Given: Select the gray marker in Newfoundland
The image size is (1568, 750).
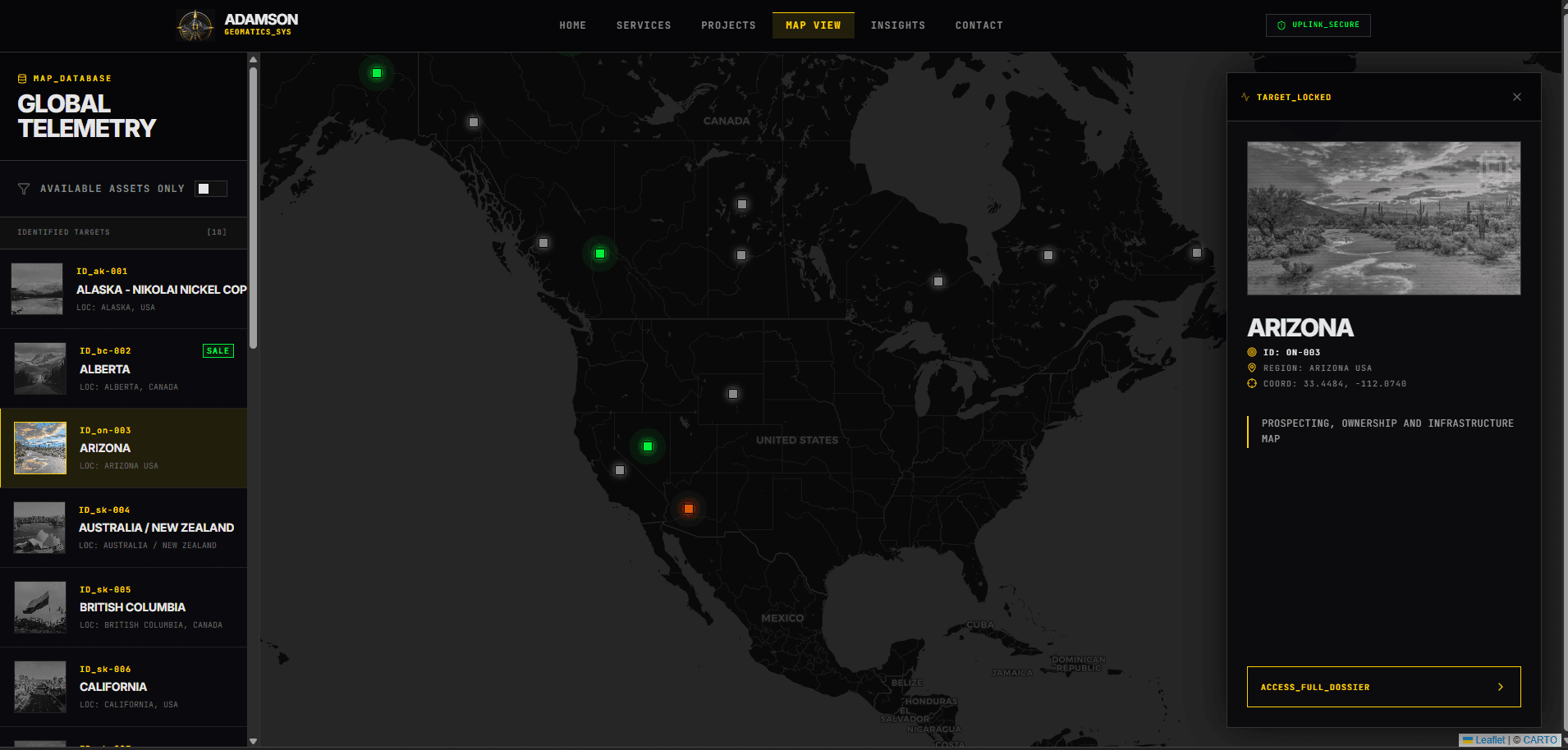Looking at the screenshot, I should point(1197,253).
